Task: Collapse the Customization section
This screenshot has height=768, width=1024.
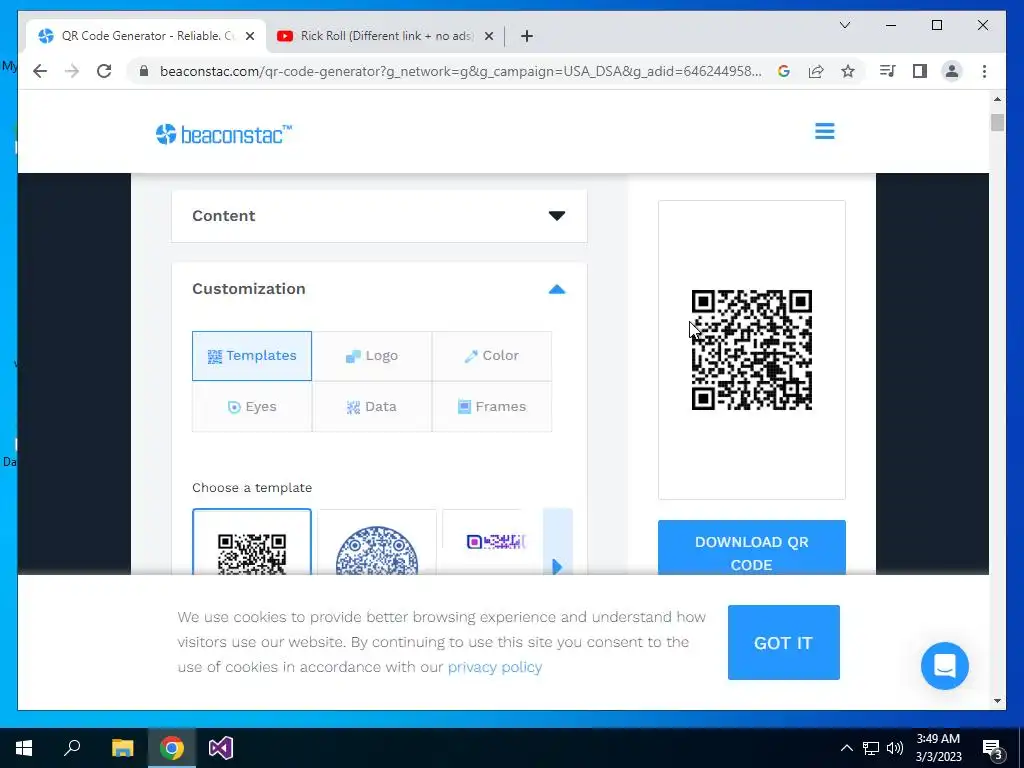Action: click(x=556, y=289)
